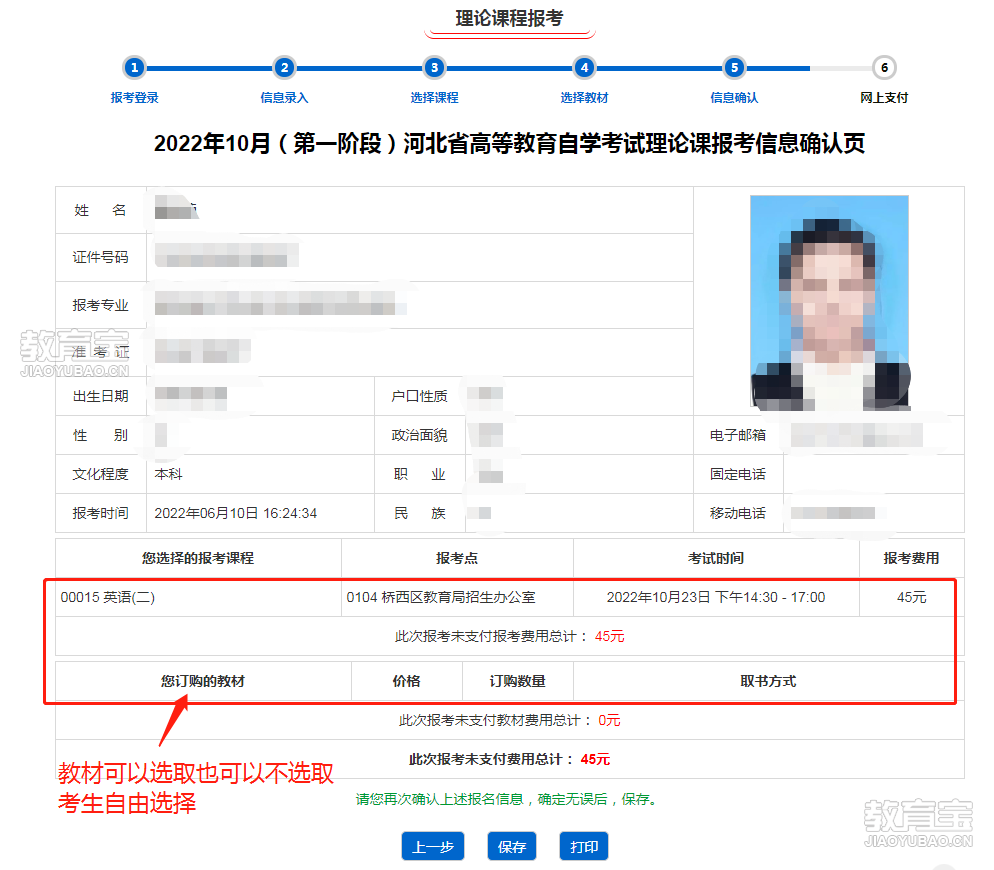Click the 此次报考未支付报考费用总计 45元 line
This screenshot has width=994, height=870.
[510, 636]
